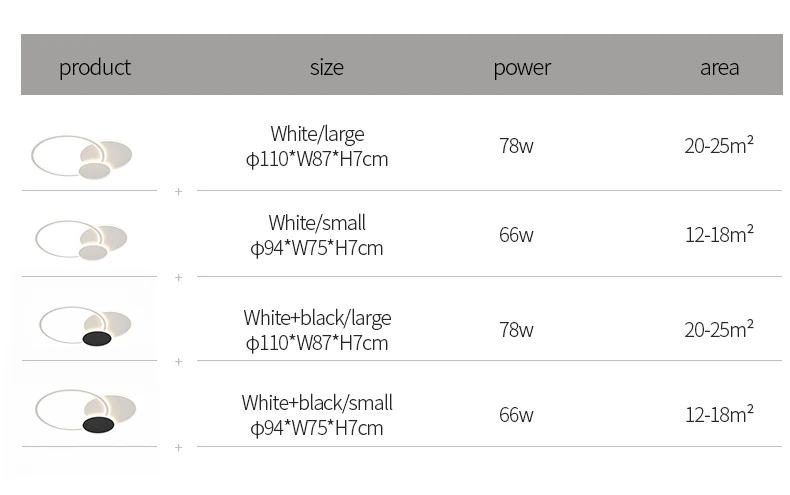Screen dimensions: 790x495
Task: Click the plus marker below the White/large row
Action: click(x=178, y=192)
